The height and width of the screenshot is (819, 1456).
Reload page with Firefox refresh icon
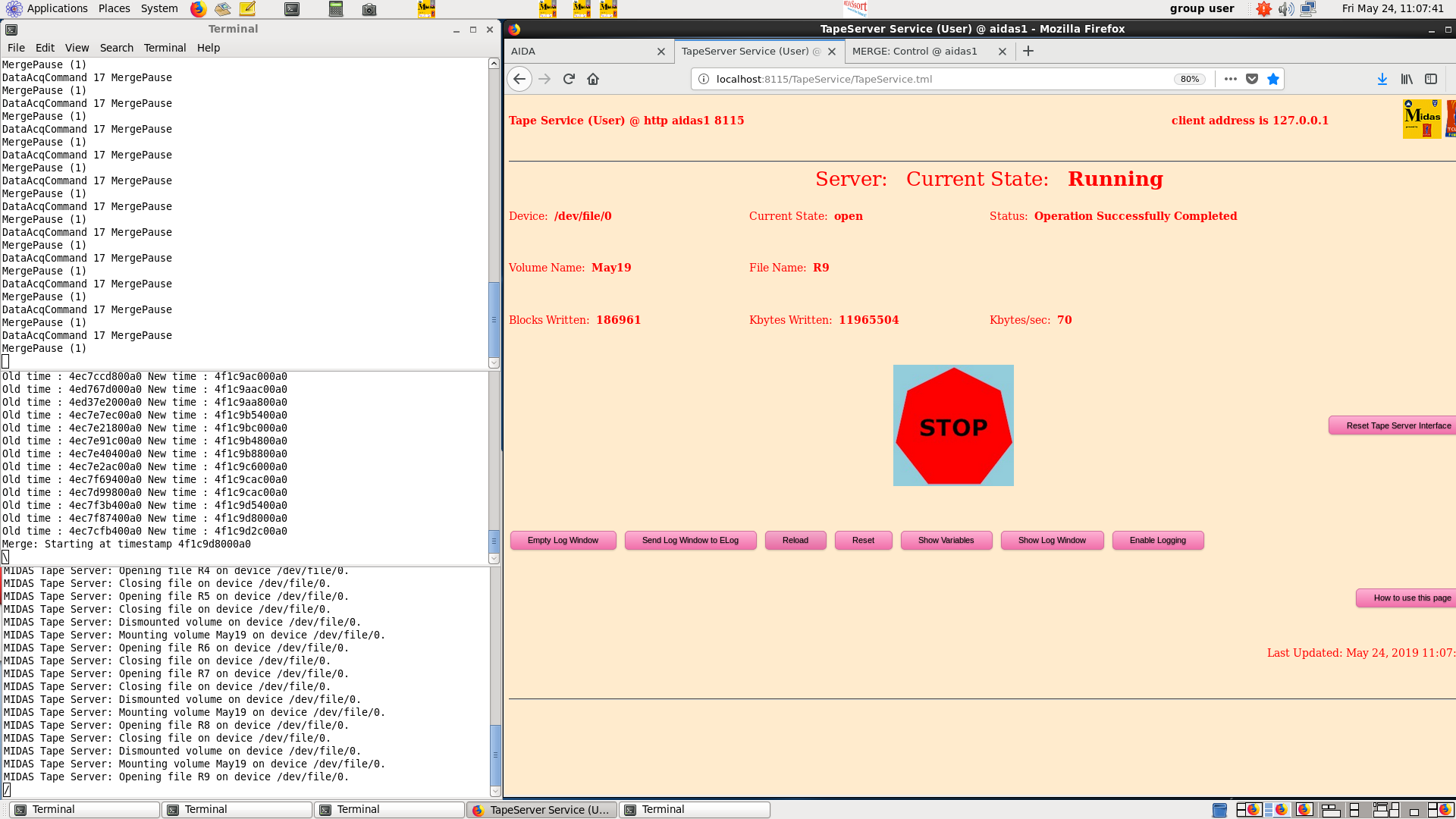pyautogui.click(x=569, y=79)
